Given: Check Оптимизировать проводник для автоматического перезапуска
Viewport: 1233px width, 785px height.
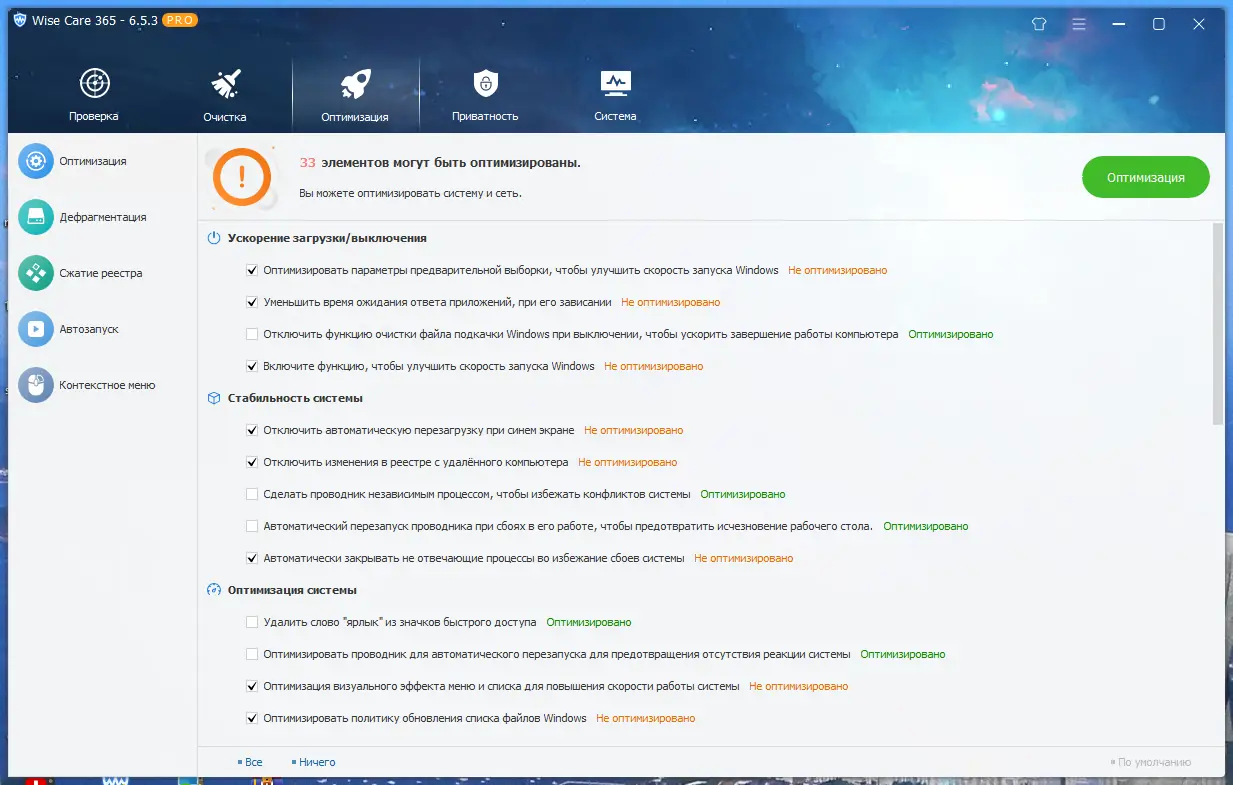Looking at the screenshot, I should (252, 654).
